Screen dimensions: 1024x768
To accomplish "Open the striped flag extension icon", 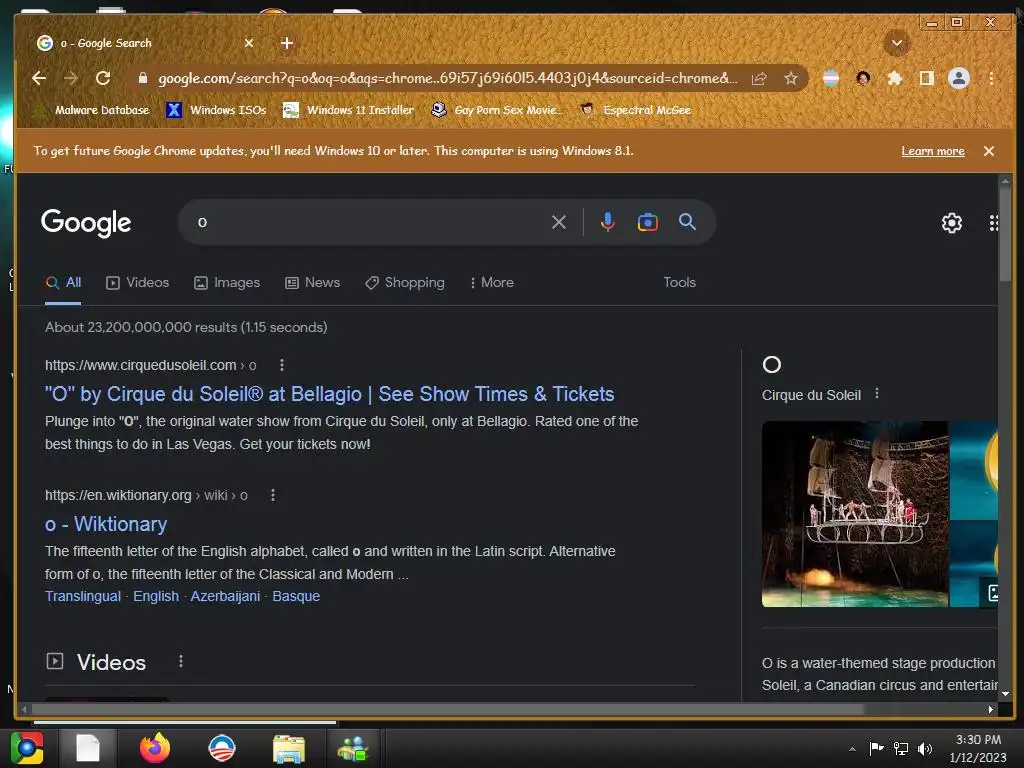I will click(831, 78).
